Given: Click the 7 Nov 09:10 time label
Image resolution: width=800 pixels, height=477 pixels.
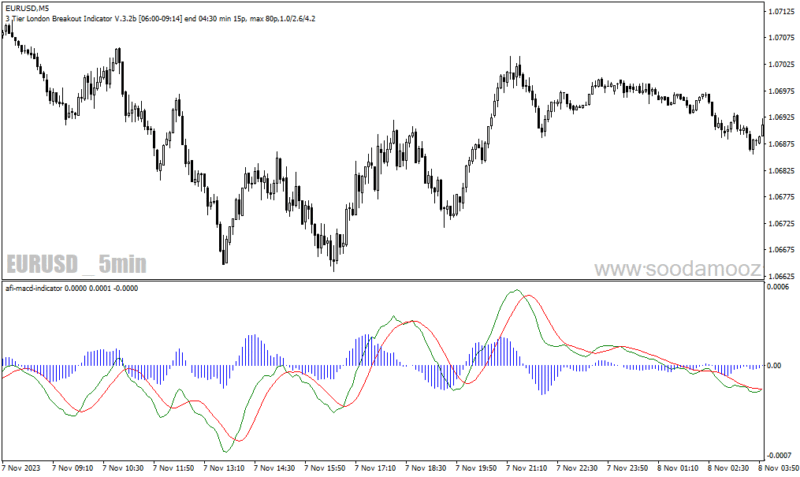Looking at the screenshot, I should click(x=72, y=468).
